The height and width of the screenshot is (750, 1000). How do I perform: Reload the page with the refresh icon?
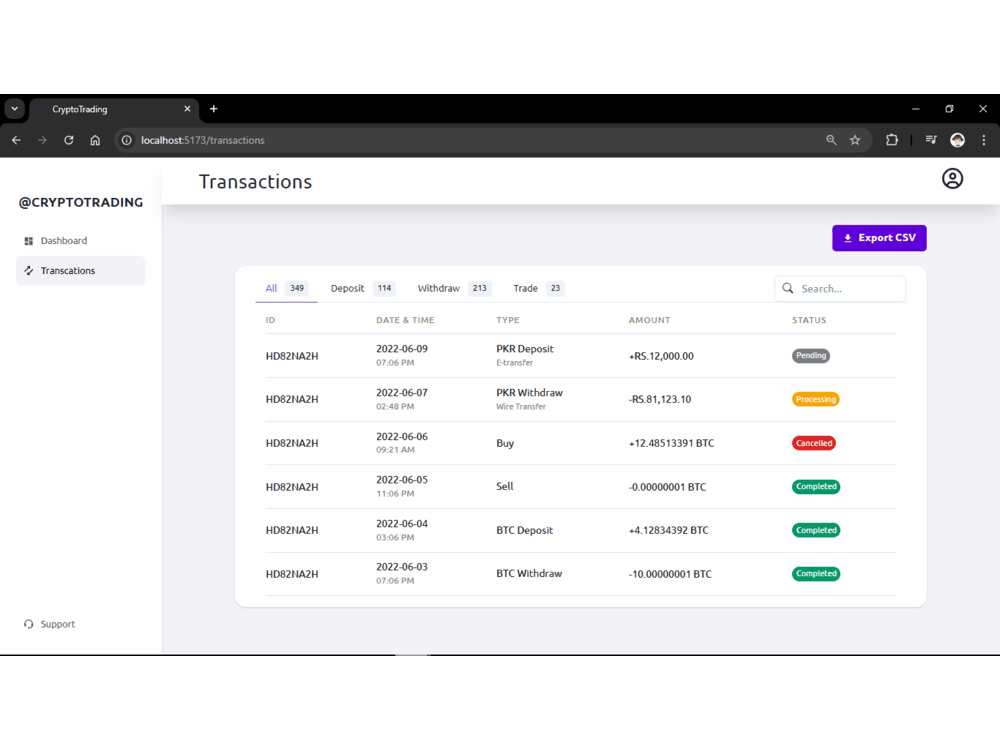point(69,140)
